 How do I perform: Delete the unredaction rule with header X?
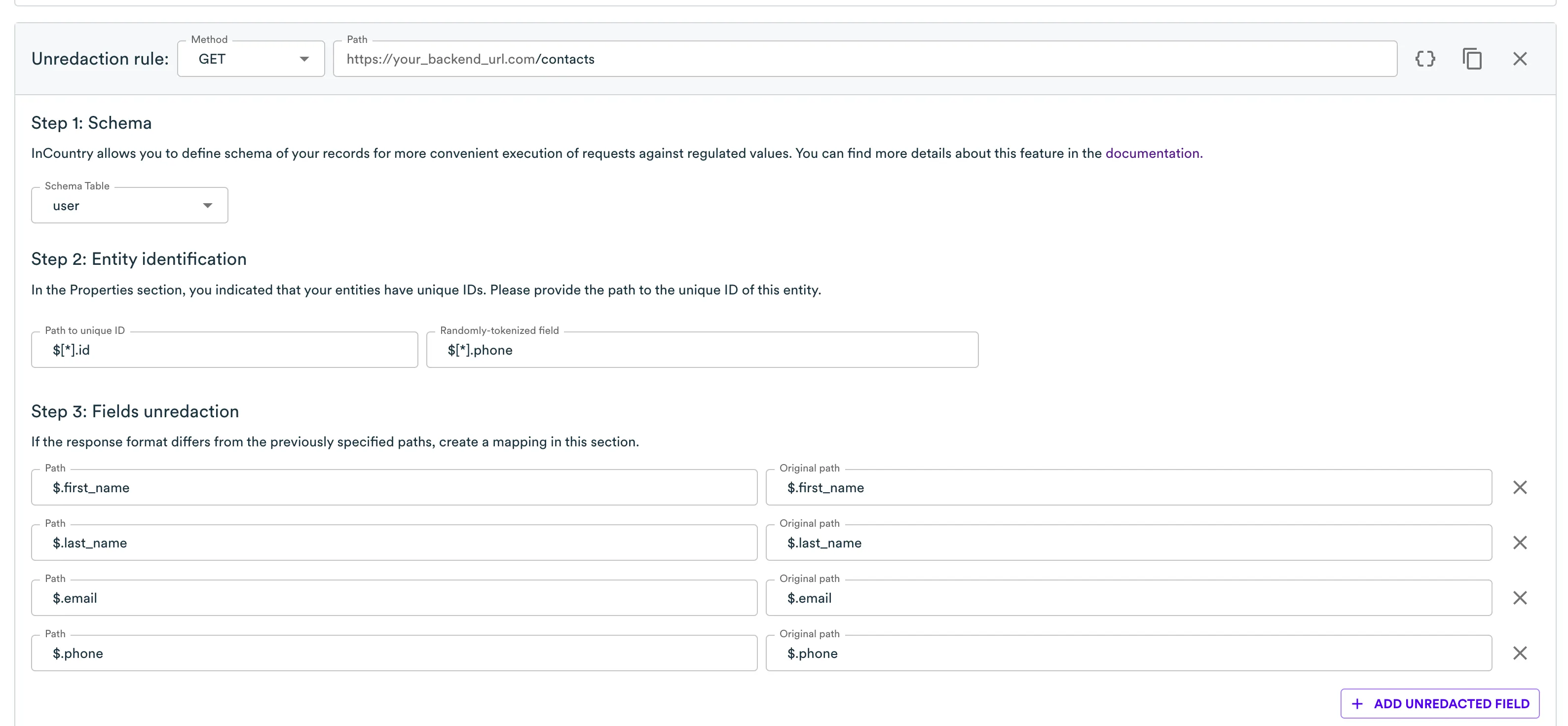pos(1519,59)
